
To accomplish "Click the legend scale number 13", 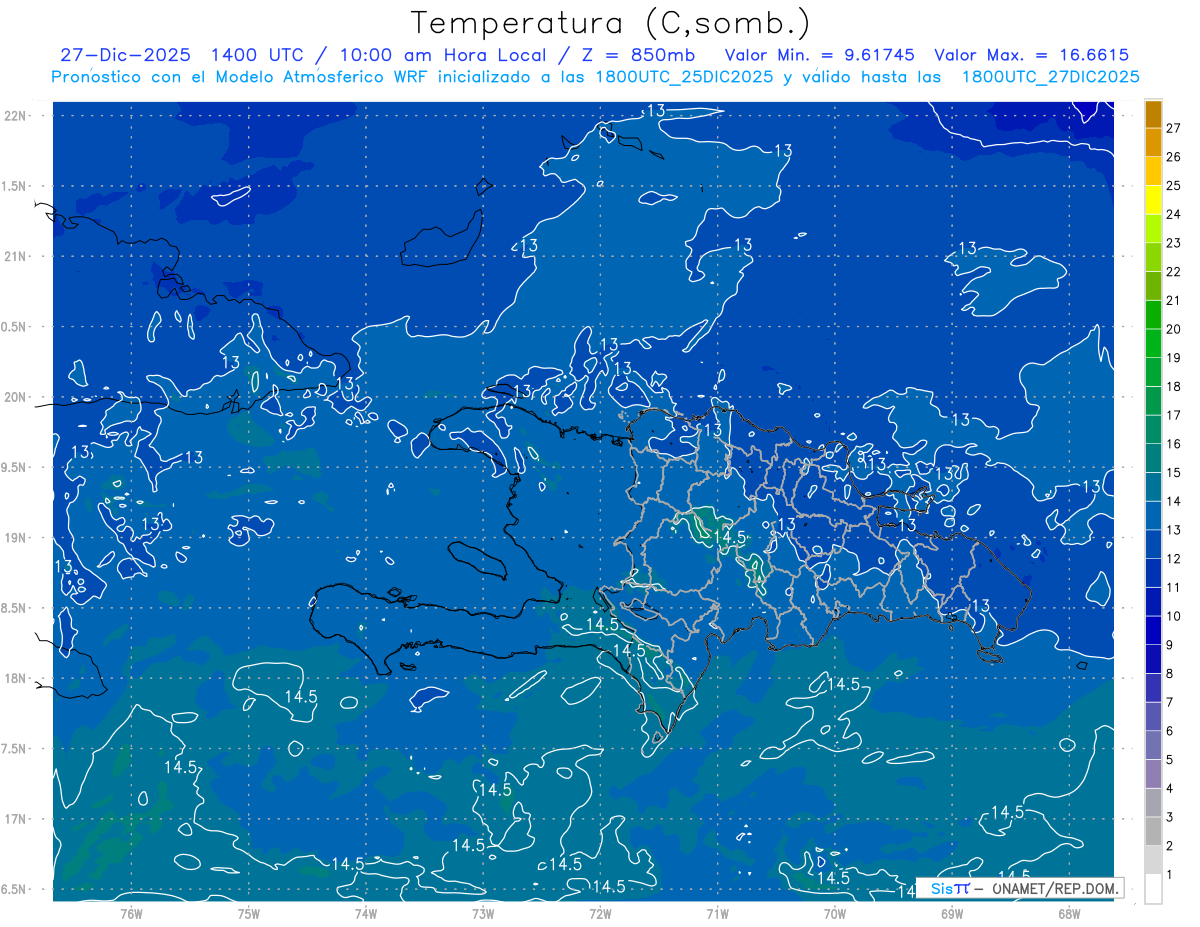I will point(1174,530).
